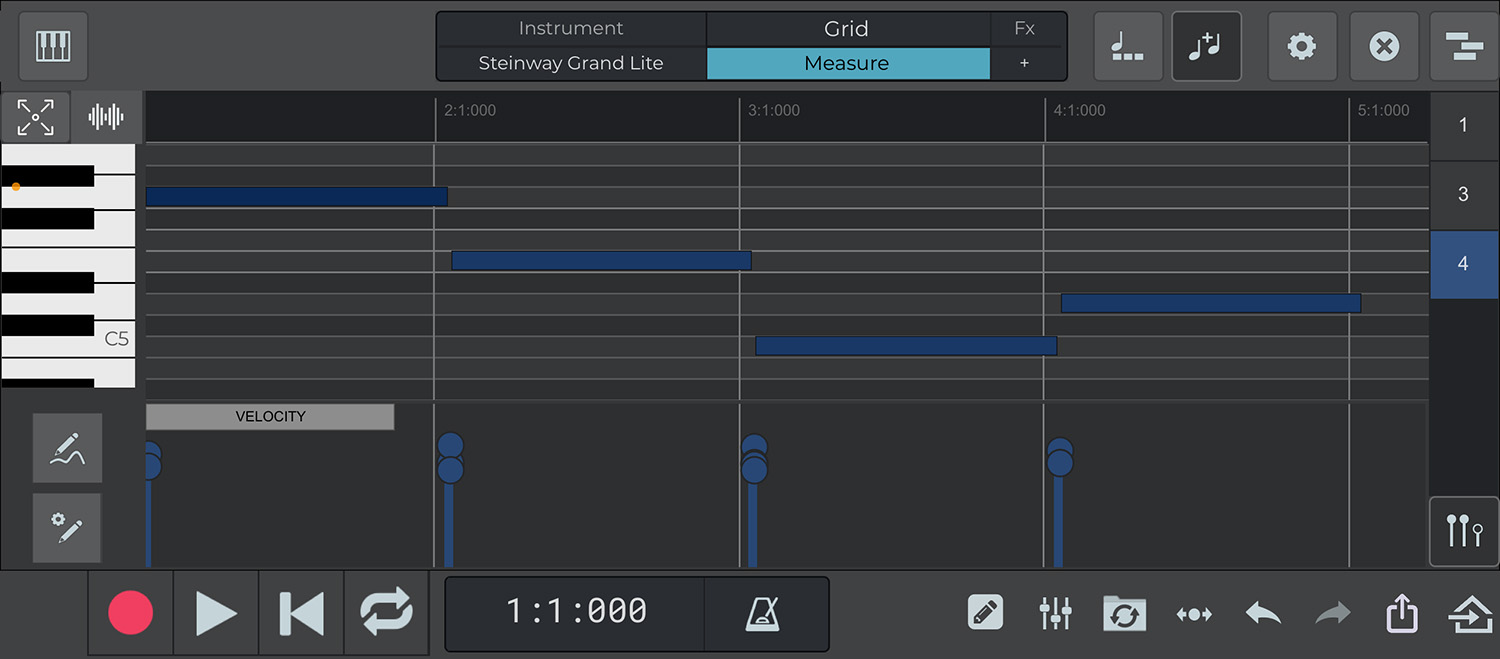Click the undo arrow icon

[1263, 613]
